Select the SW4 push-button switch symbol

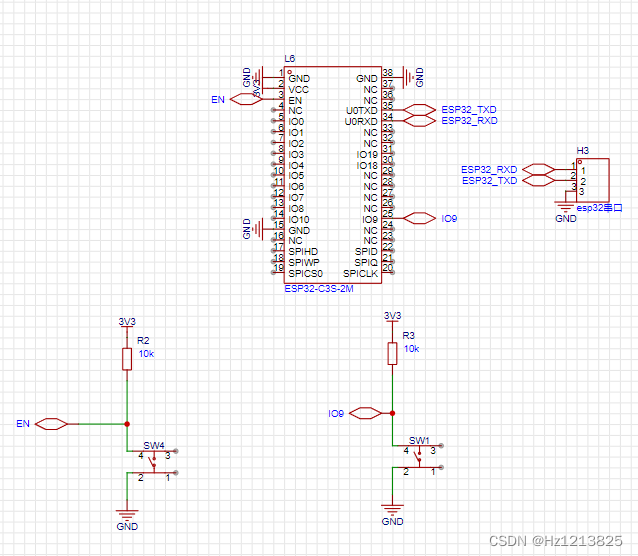(154, 462)
